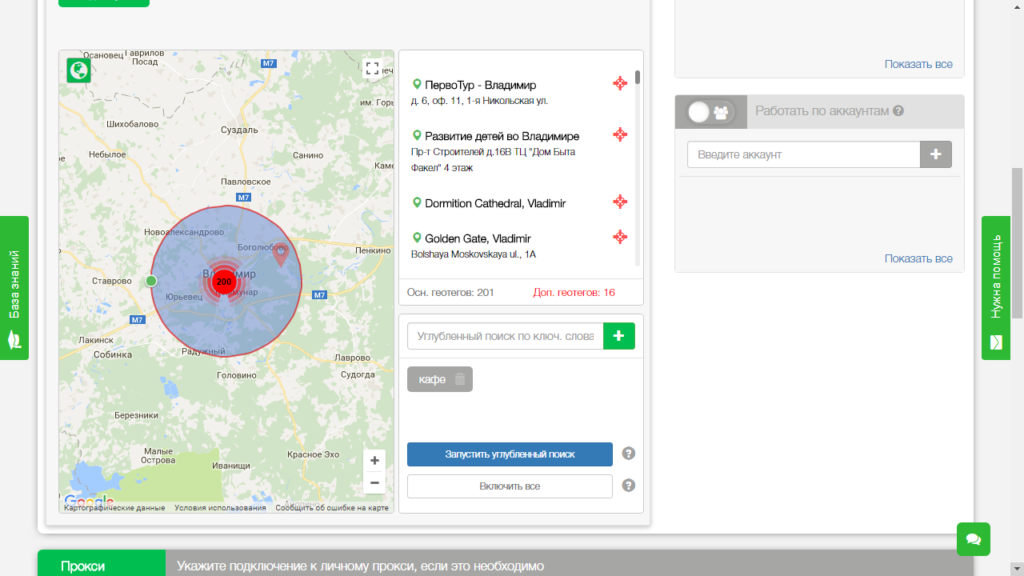Delete the кафе keyword with trash icon
The width and height of the screenshot is (1024, 576).
[460, 379]
